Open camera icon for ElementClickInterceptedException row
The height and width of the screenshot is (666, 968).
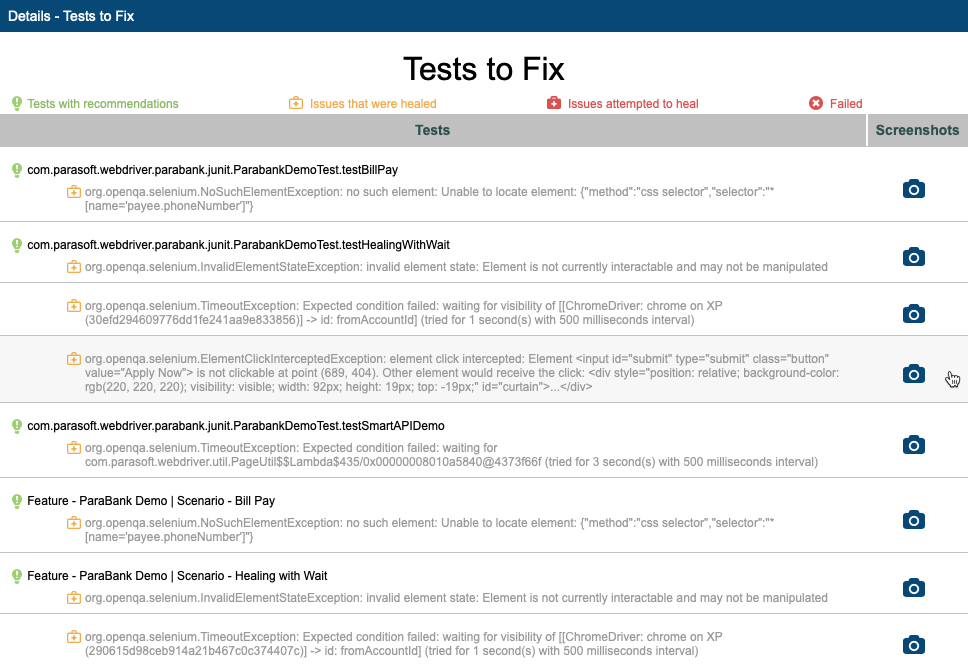914,374
